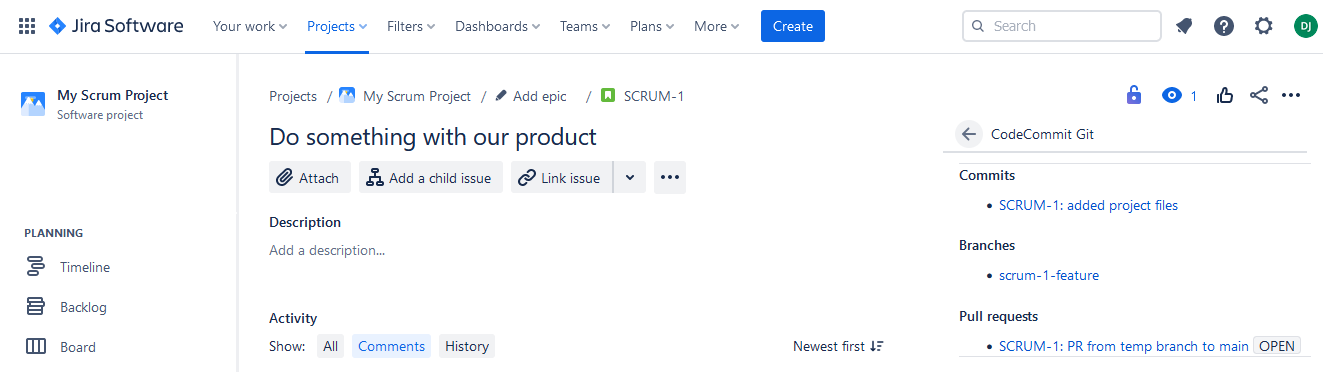Open the help question mark icon
Image resolution: width=1323 pixels, height=372 pixels.
click(x=1224, y=26)
